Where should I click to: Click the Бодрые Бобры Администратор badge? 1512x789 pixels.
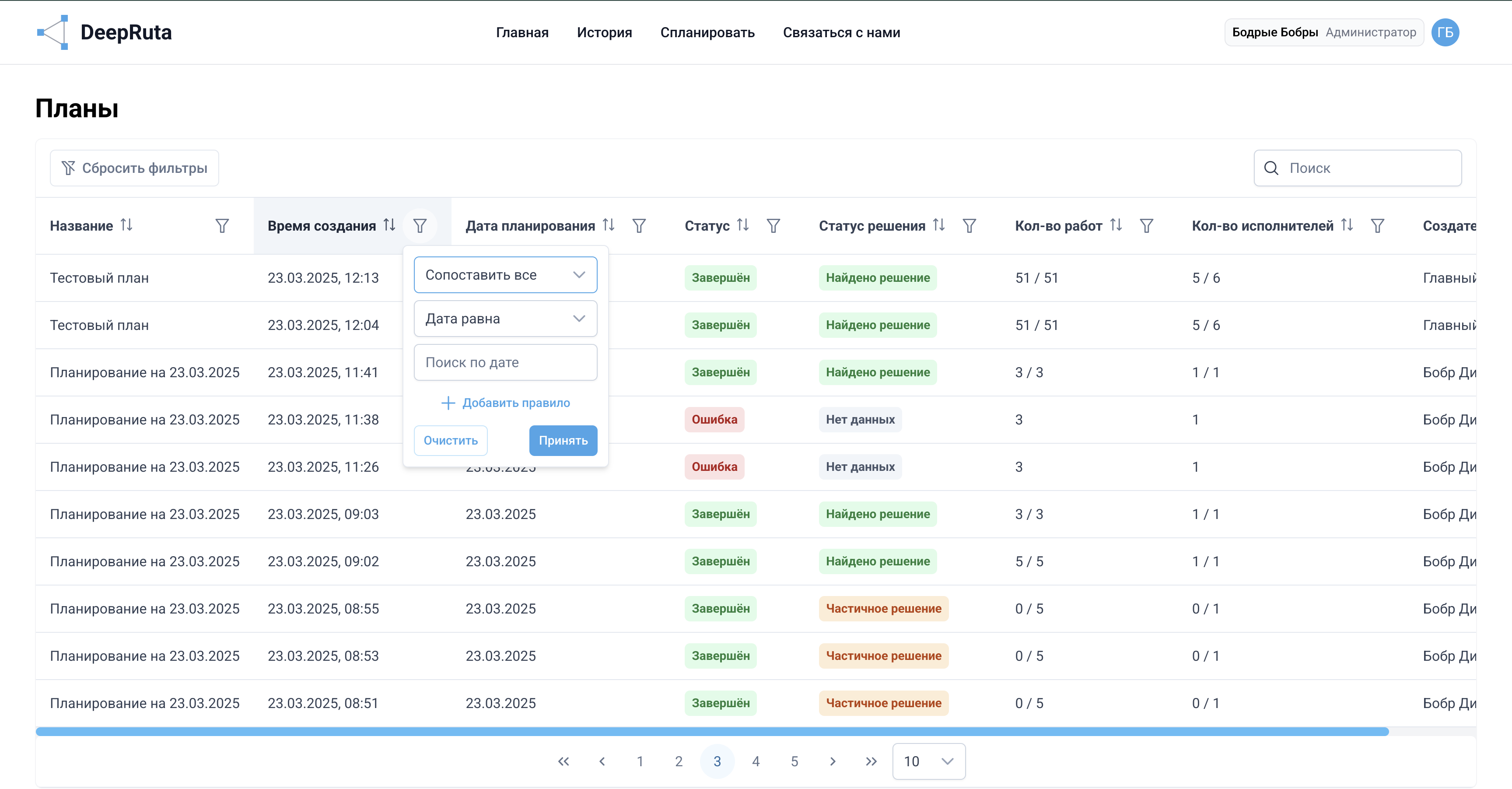click(x=1323, y=32)
